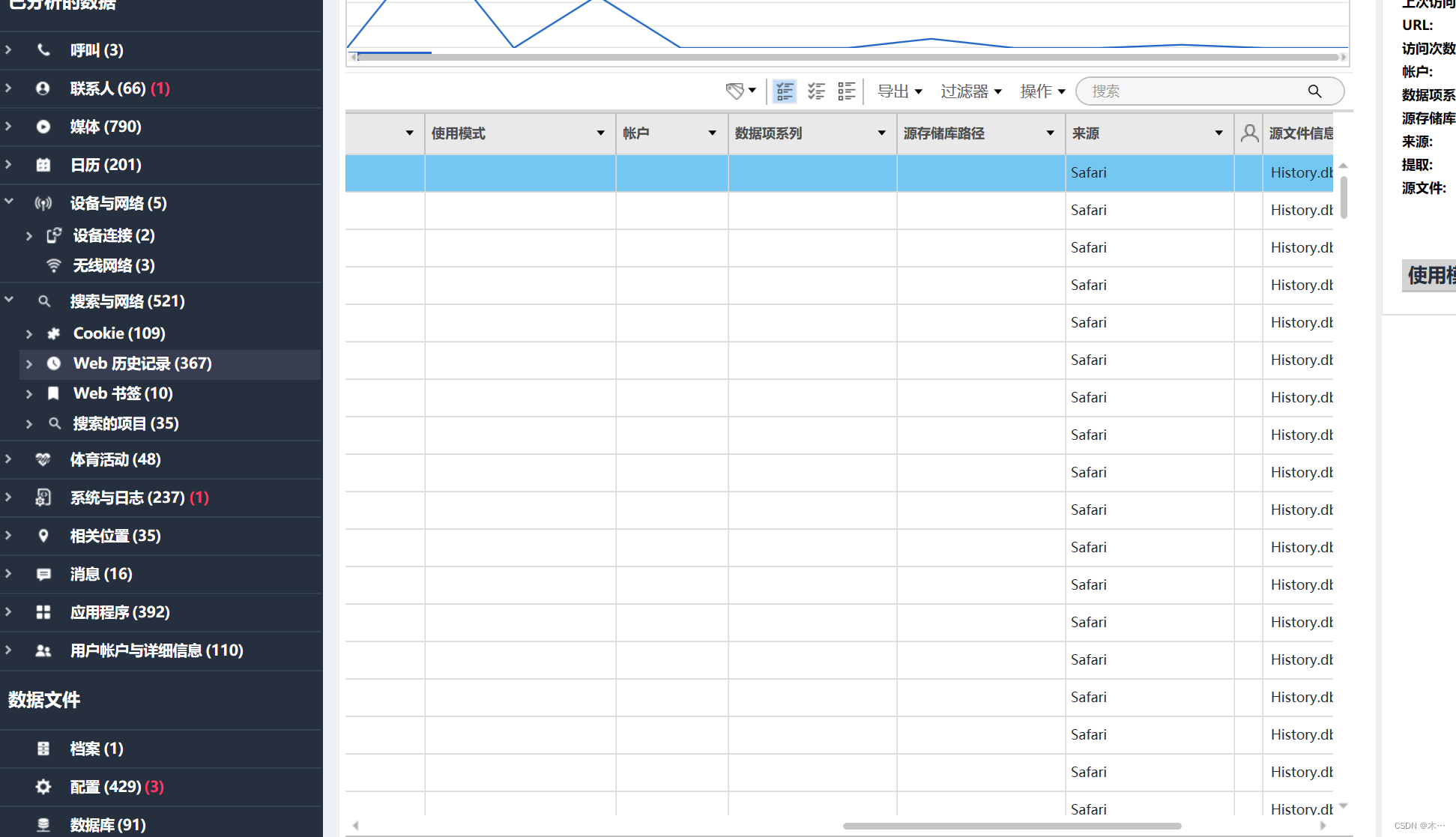Select 无线网络 (3) wifi item

[114, 265]
